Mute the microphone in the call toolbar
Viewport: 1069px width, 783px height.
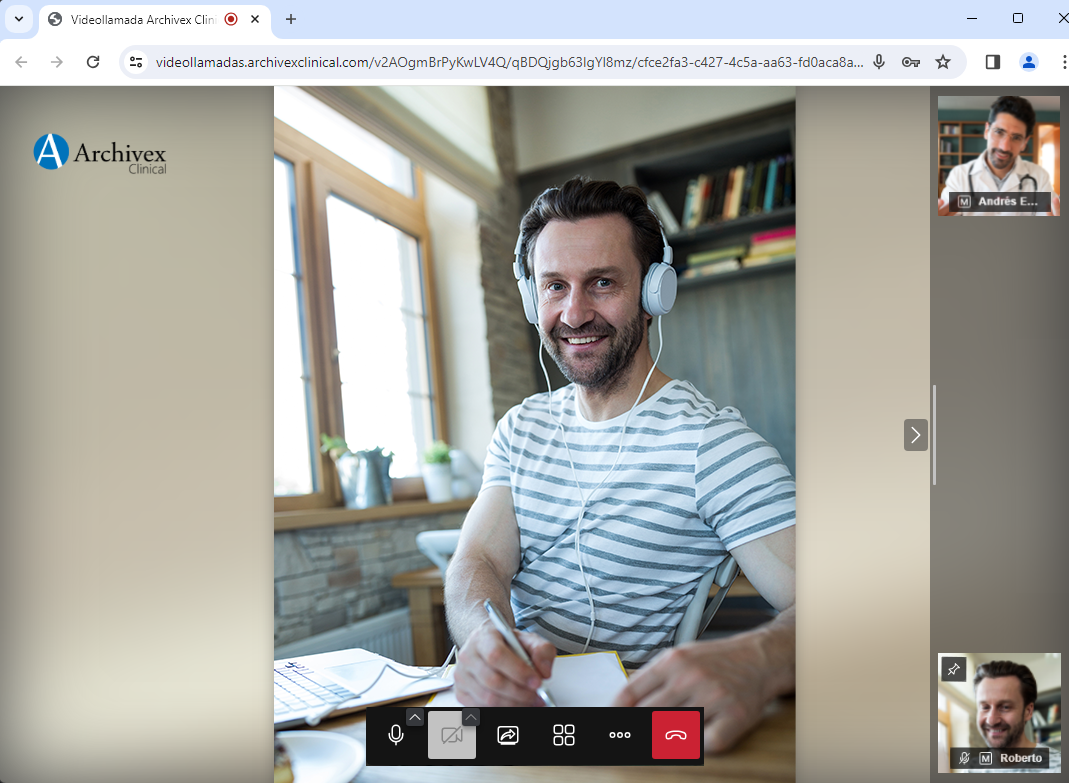coord(396,736)
